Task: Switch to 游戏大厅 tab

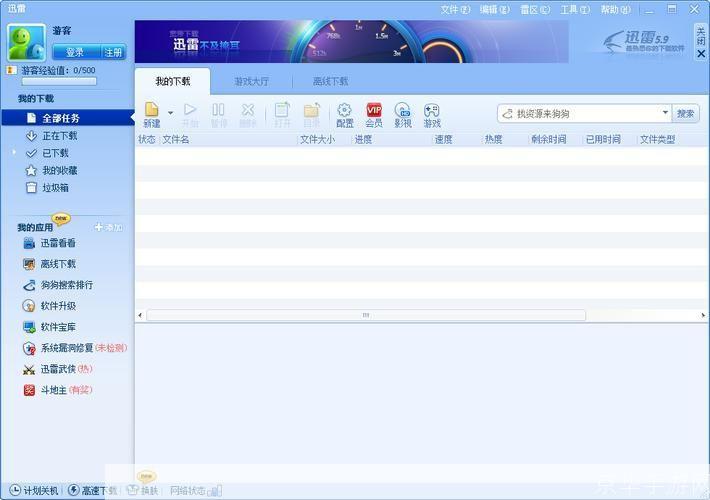Action: 251,82
